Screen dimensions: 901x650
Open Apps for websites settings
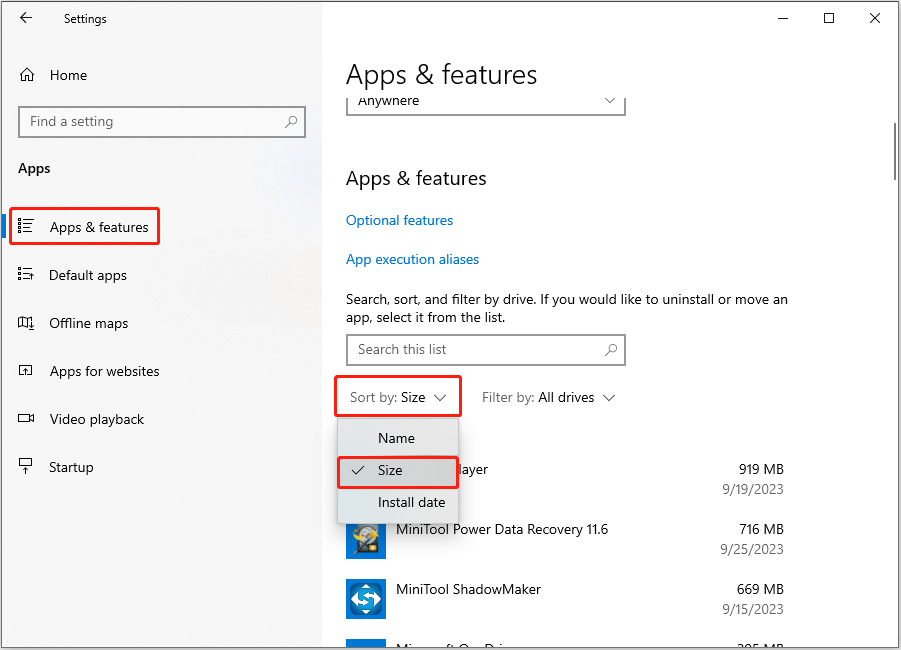(104, 371)
